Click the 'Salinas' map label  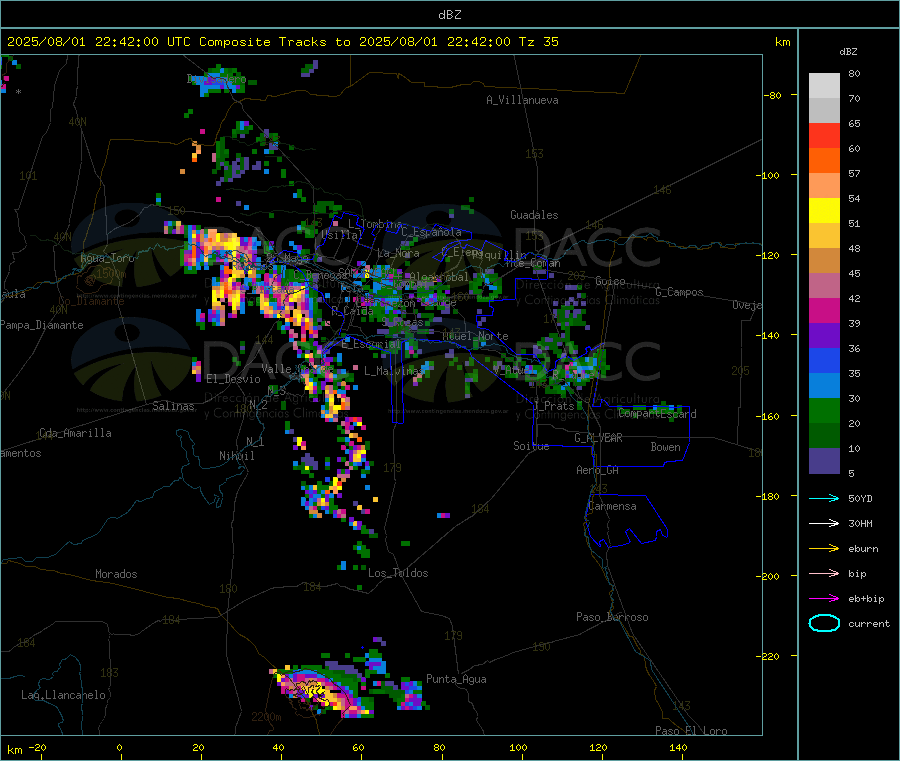point(173,406)
